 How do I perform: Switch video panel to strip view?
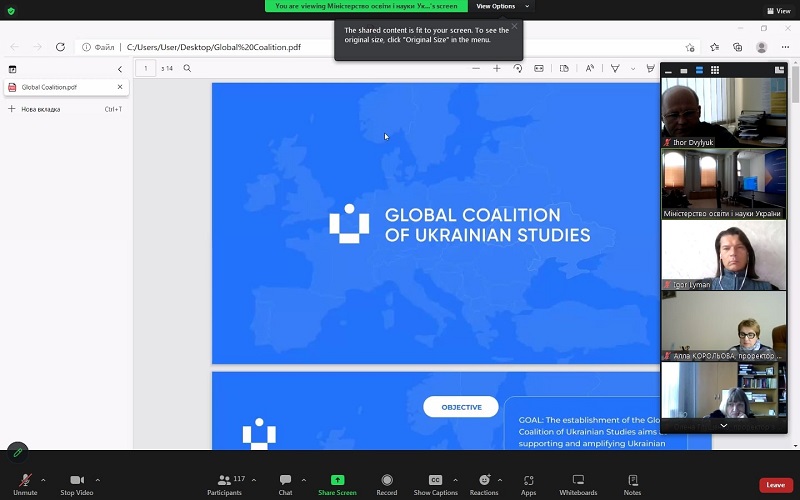tap(699, 70)
